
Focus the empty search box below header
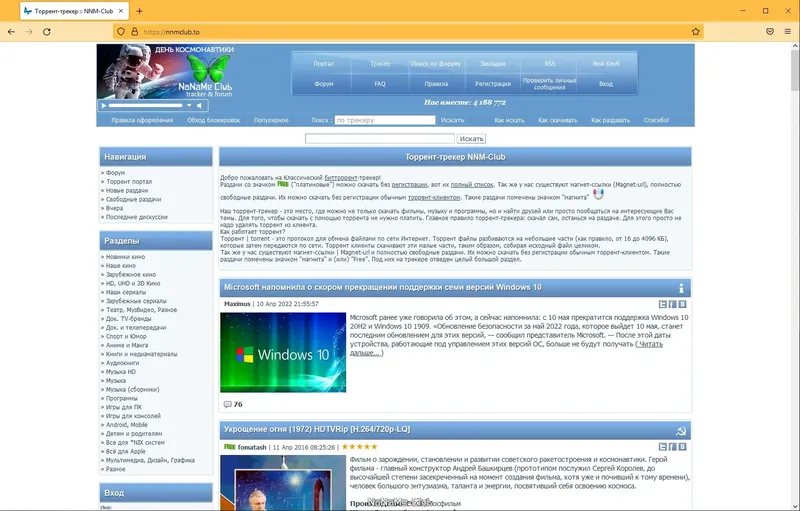point(380,138)
